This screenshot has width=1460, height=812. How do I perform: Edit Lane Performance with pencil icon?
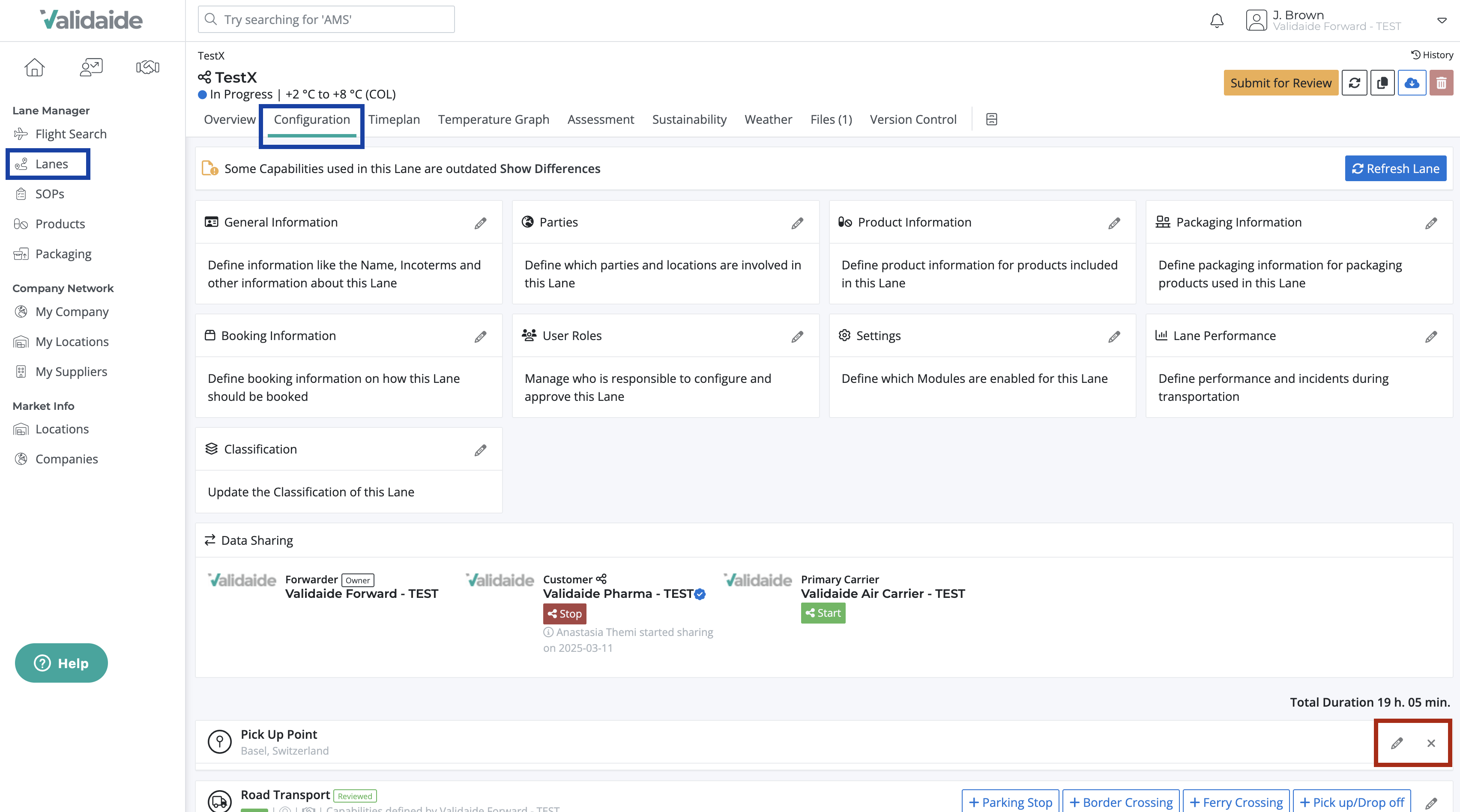click(1431, 337)
